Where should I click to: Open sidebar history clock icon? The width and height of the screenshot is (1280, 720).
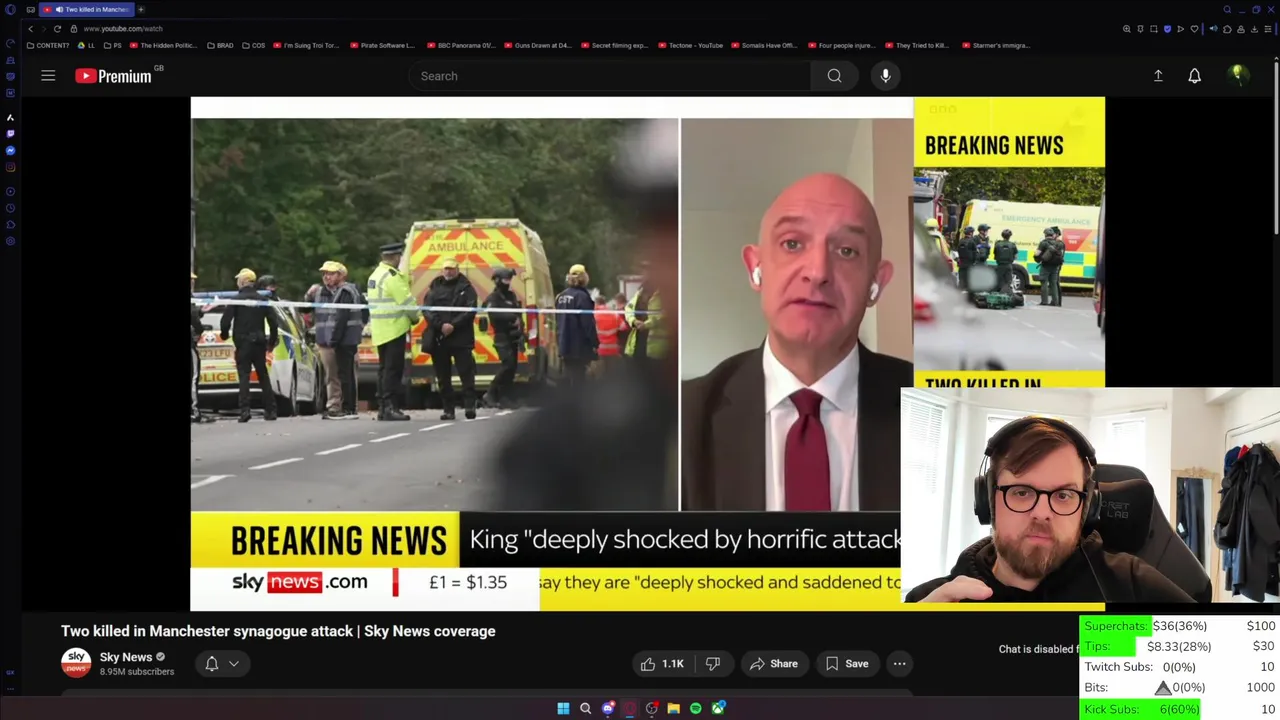[x=10, y=208]
